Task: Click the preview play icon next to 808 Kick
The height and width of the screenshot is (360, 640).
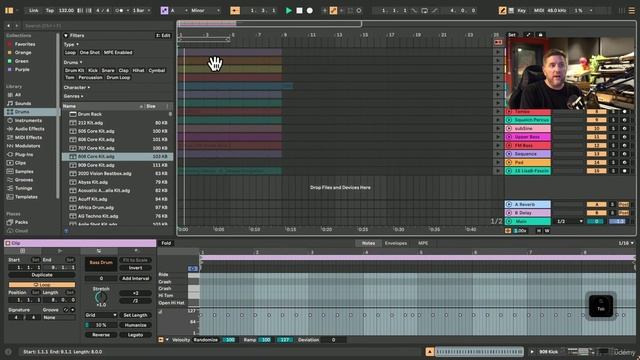Action: coord(532,352)
